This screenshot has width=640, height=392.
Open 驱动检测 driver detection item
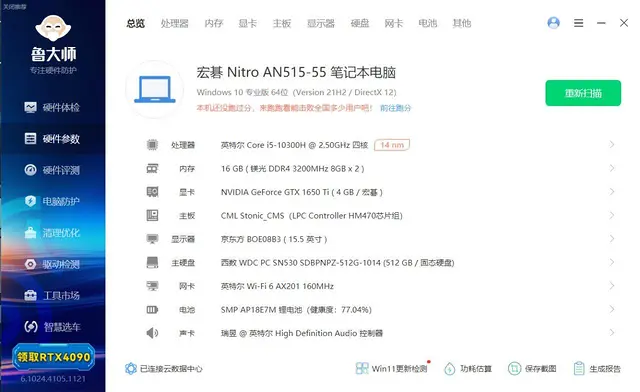(x=52, y=264)
